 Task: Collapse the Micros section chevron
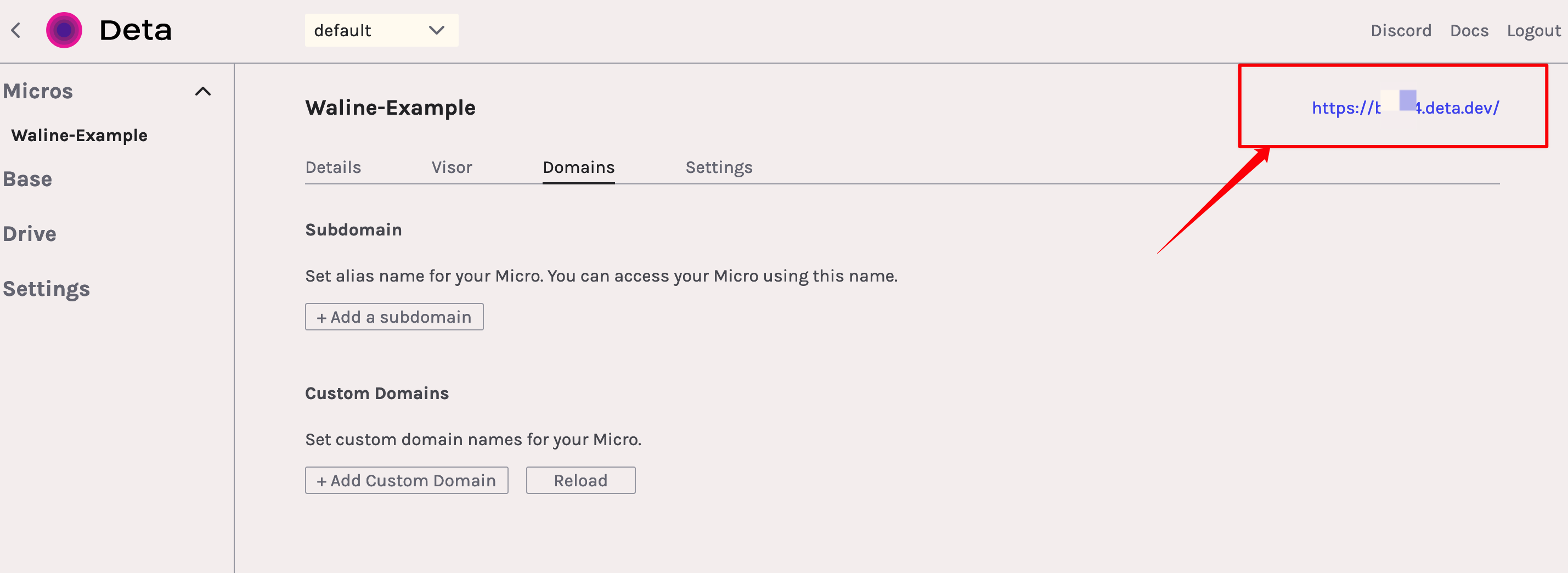point(202,91)
